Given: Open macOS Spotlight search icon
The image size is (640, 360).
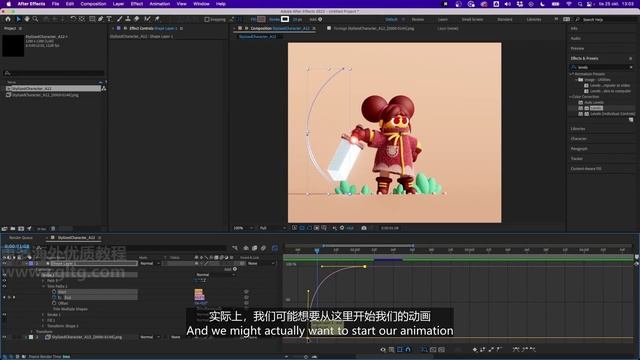Looking at the screenshot, I should (580, 4).
